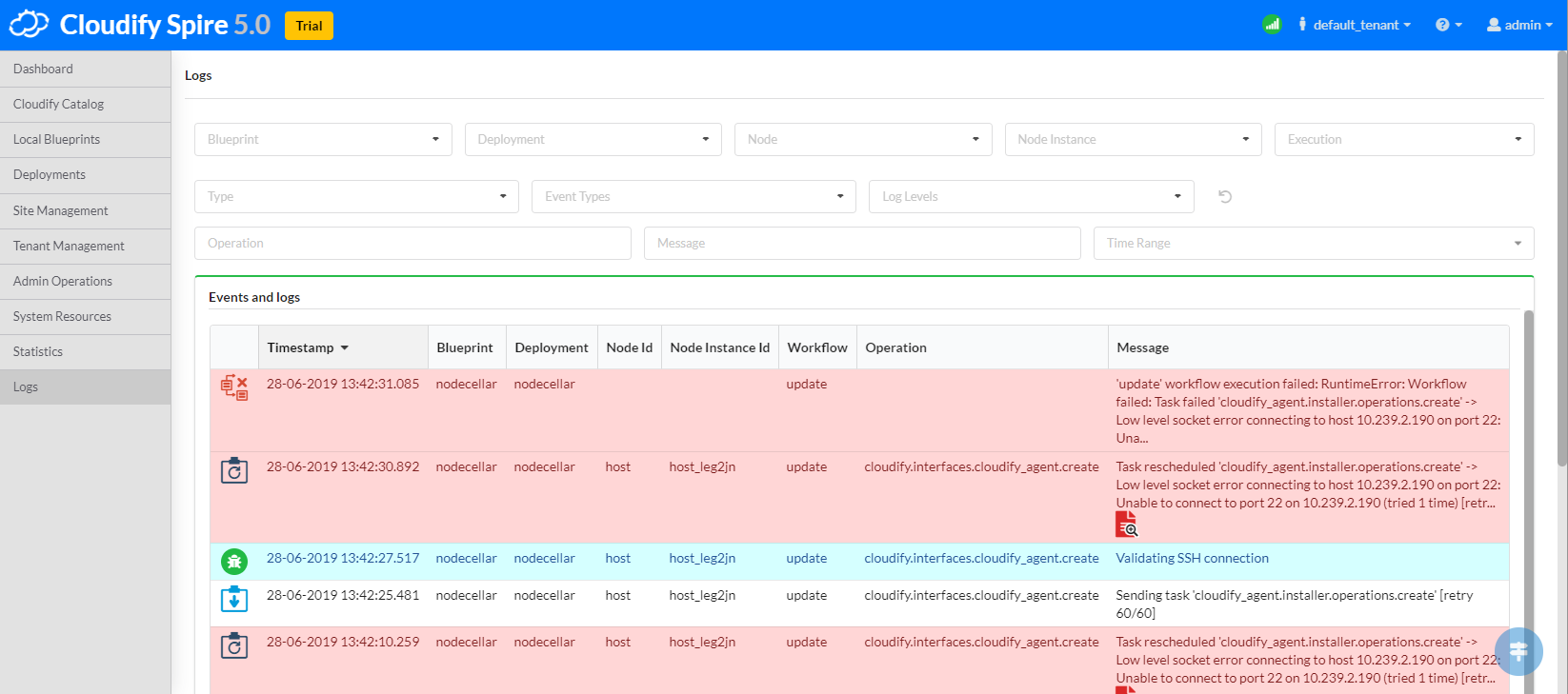Open the Type filter dropdown
Screen dimensions: 1568x694
click(x=356, y=196)
